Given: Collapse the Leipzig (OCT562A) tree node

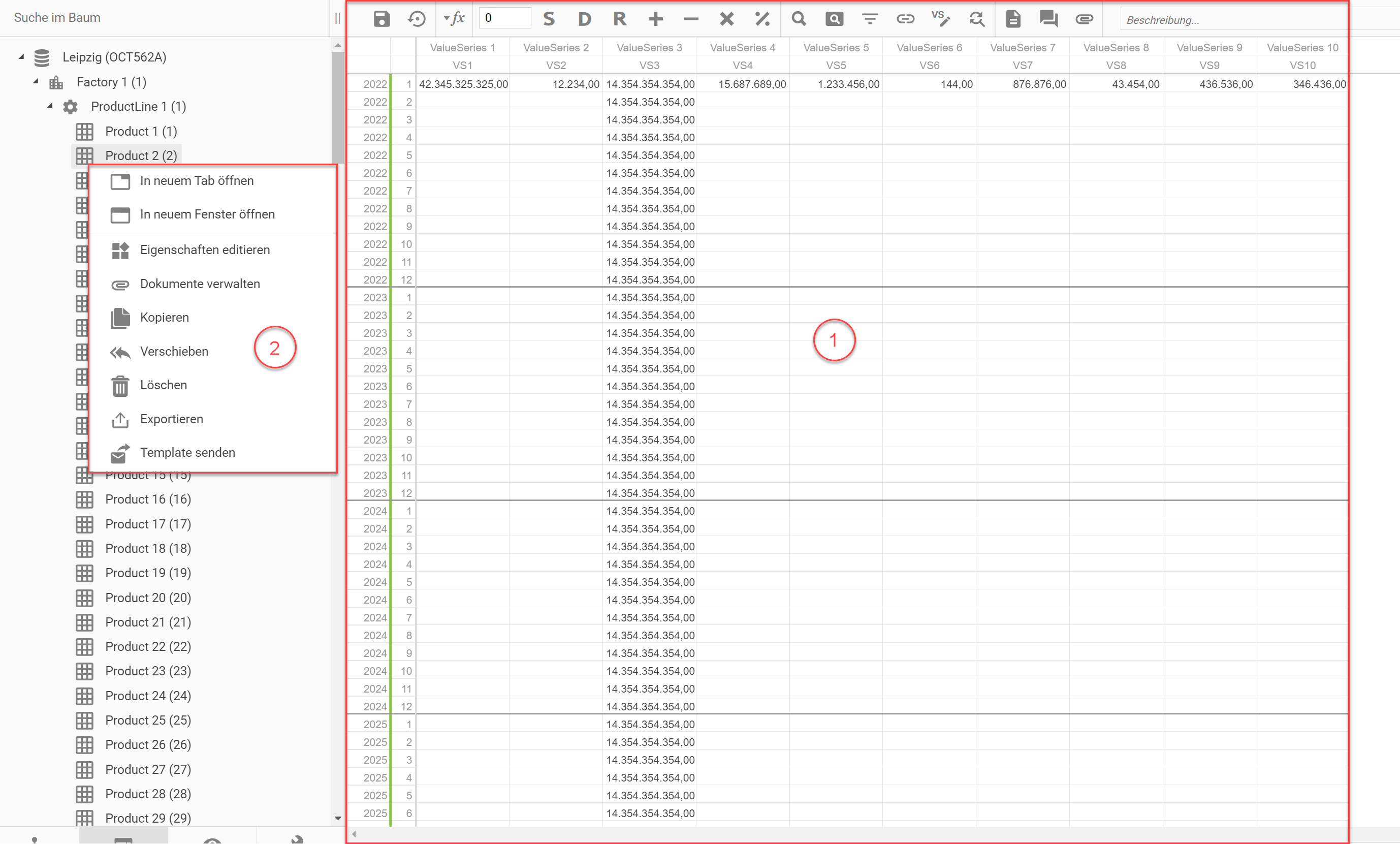Looking at the screenshot, I should pyautogui.click(x=22, y=57).
